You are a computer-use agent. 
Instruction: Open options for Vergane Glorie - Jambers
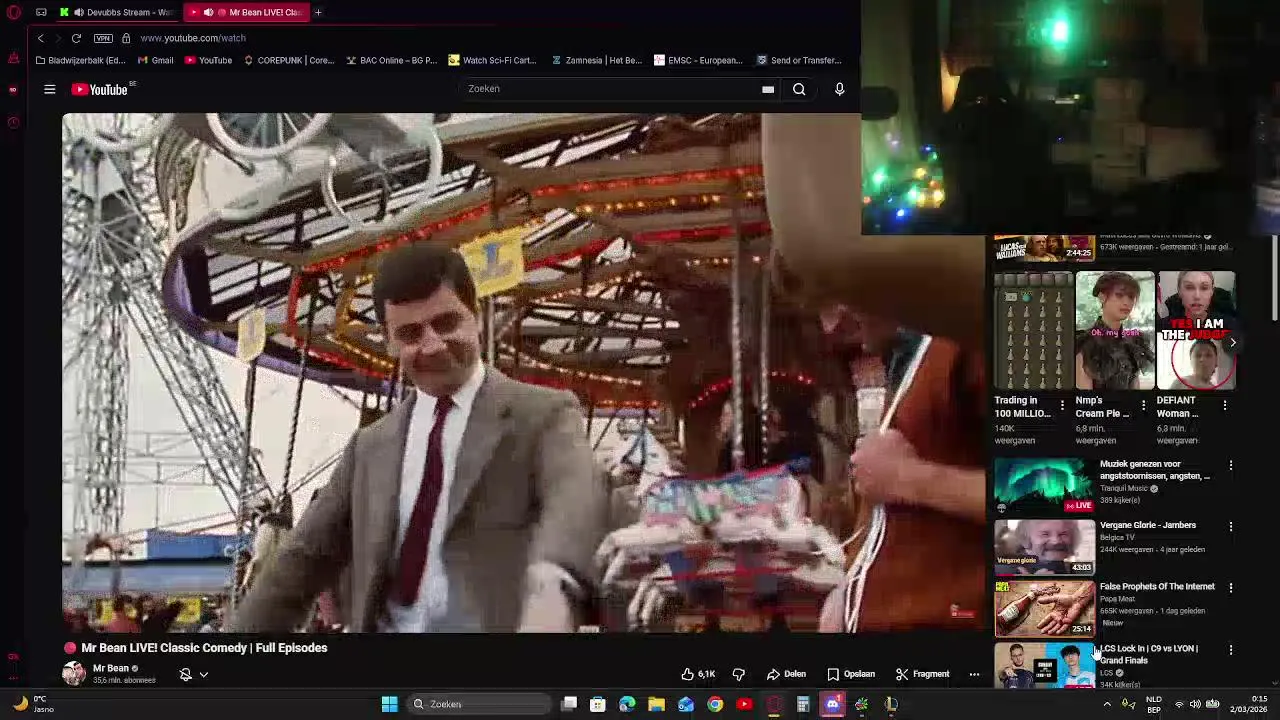pyautogui.click(x=1231, y=526)
